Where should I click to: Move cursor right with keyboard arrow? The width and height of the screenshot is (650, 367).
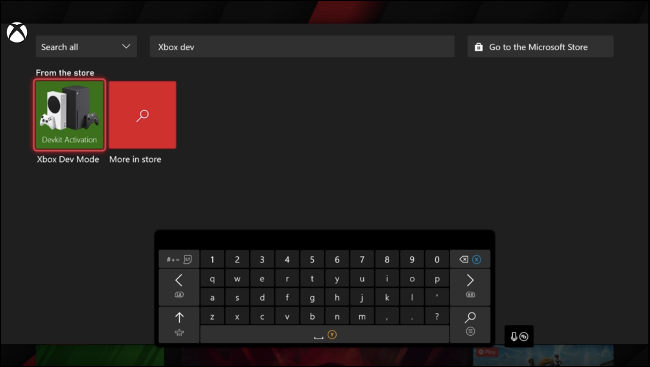coord(470,287)
